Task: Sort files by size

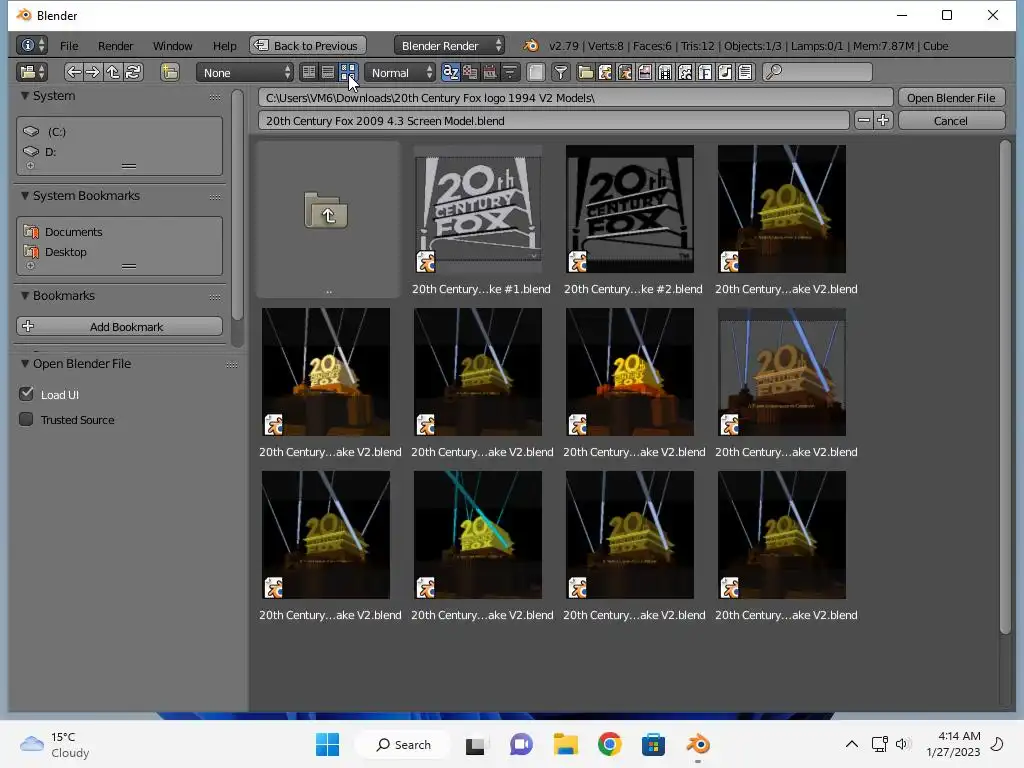Action: (x=510, y=72)
